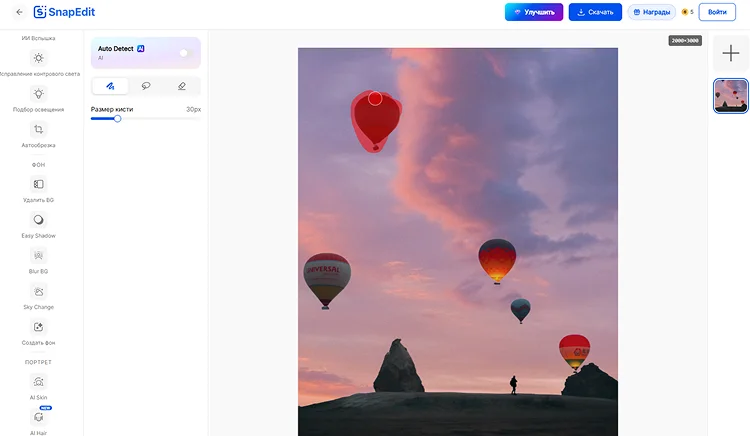Select the balloon image thumbnail
The height and width of the screenshot is (436, 750).
pos(730,96)
